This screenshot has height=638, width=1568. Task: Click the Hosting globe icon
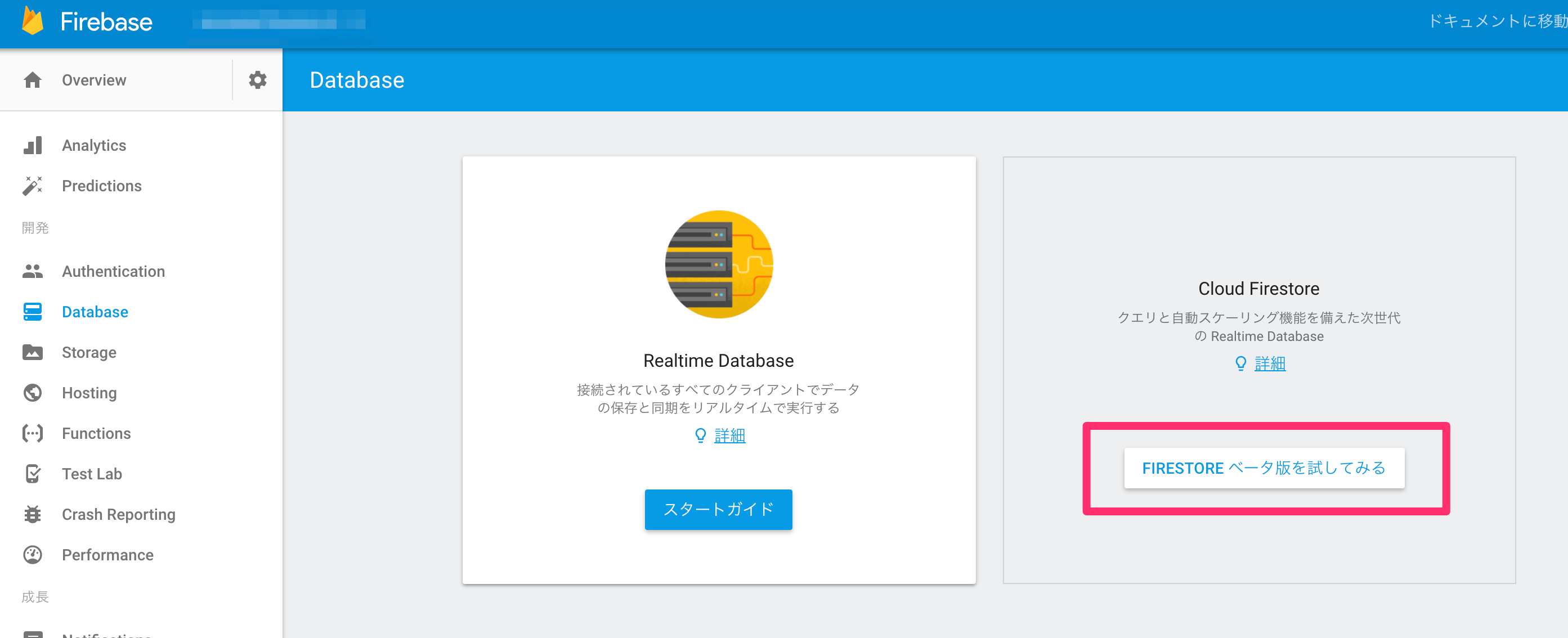pyautogui.click(x=32, y=392)
